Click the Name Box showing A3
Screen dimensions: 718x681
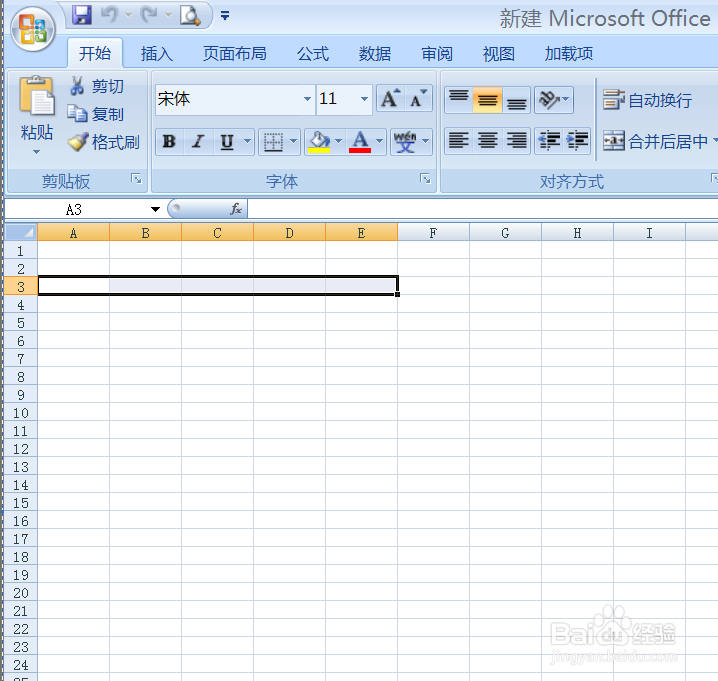(76, 209)
